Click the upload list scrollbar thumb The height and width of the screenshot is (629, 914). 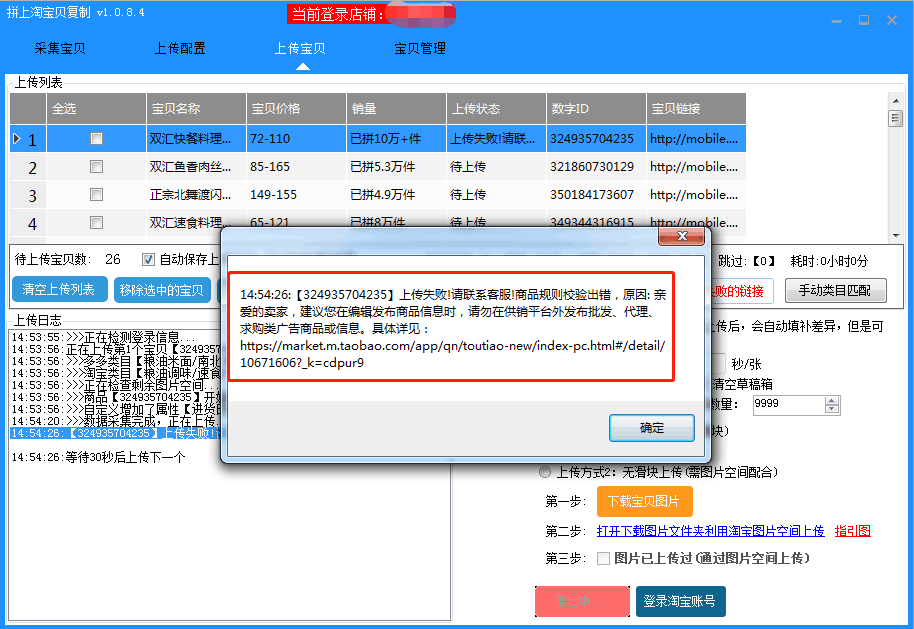pos(895,118)
